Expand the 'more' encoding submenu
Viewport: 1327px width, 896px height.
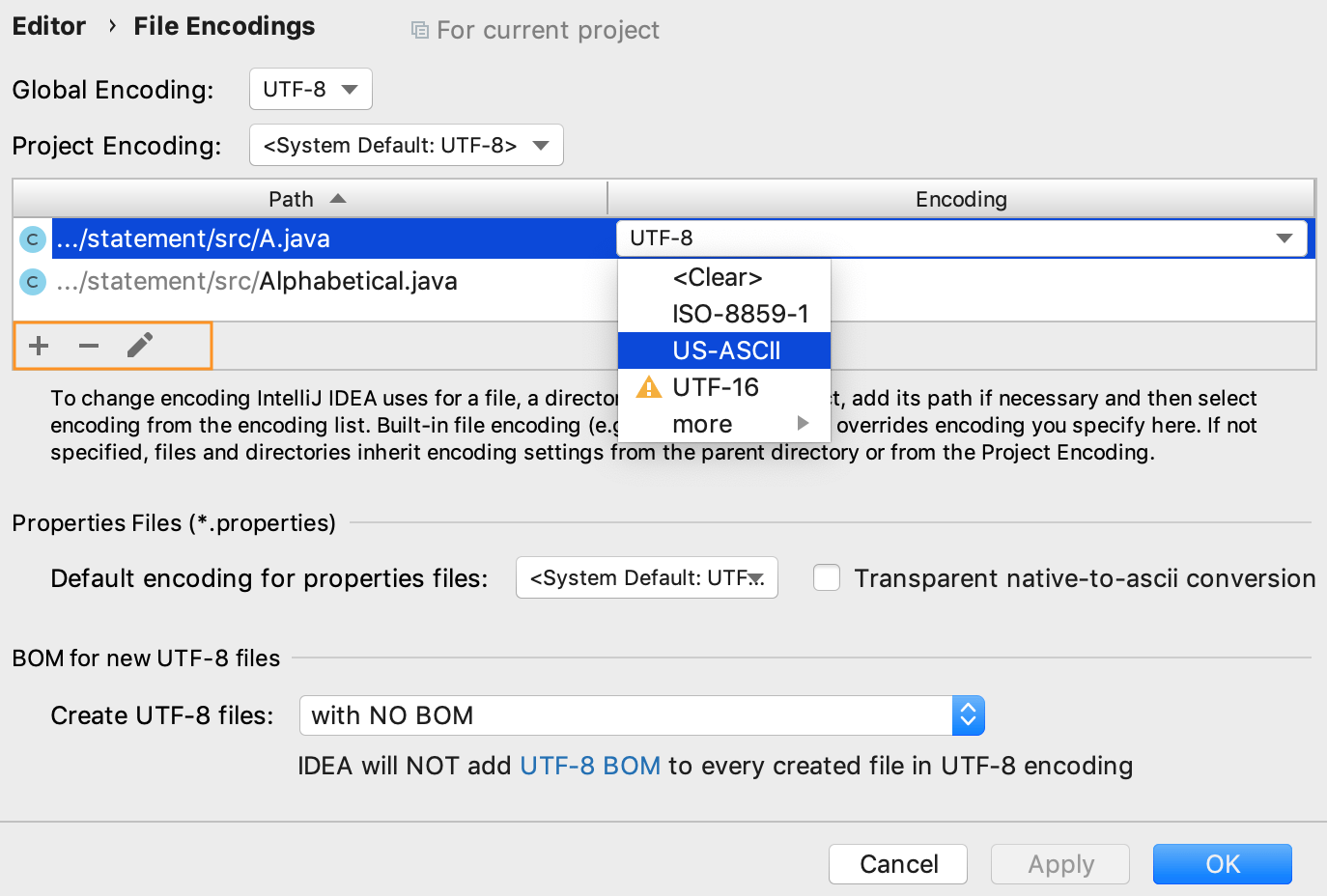tap(702, 423)
